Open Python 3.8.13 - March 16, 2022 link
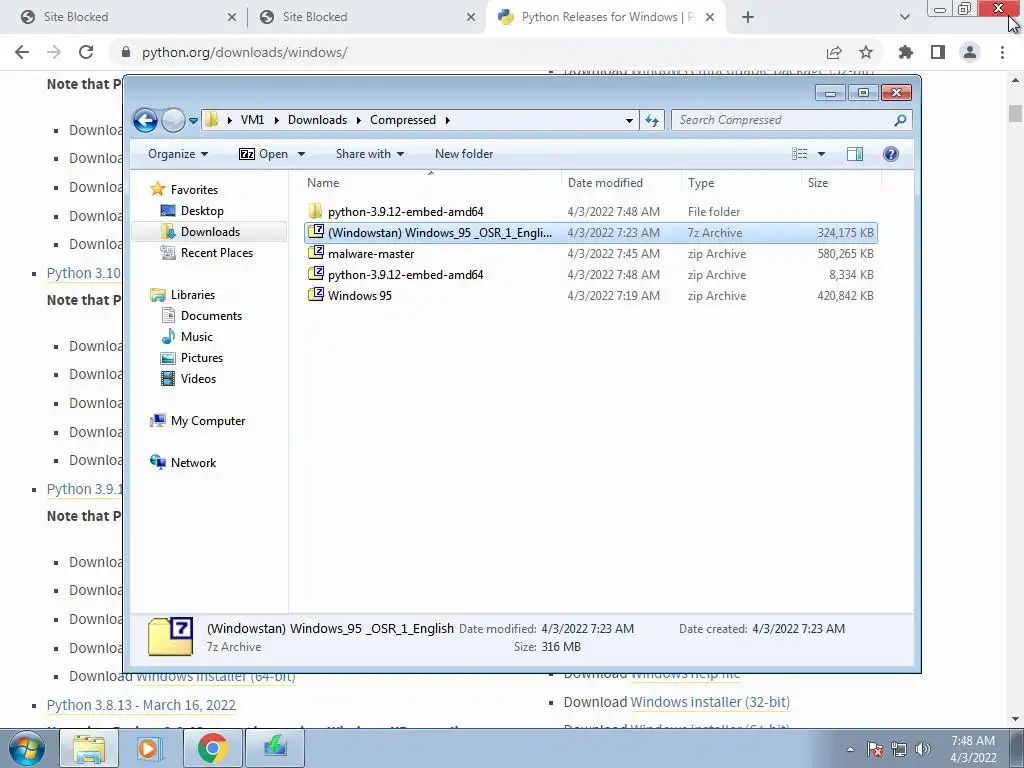 [x=141, y=705]
